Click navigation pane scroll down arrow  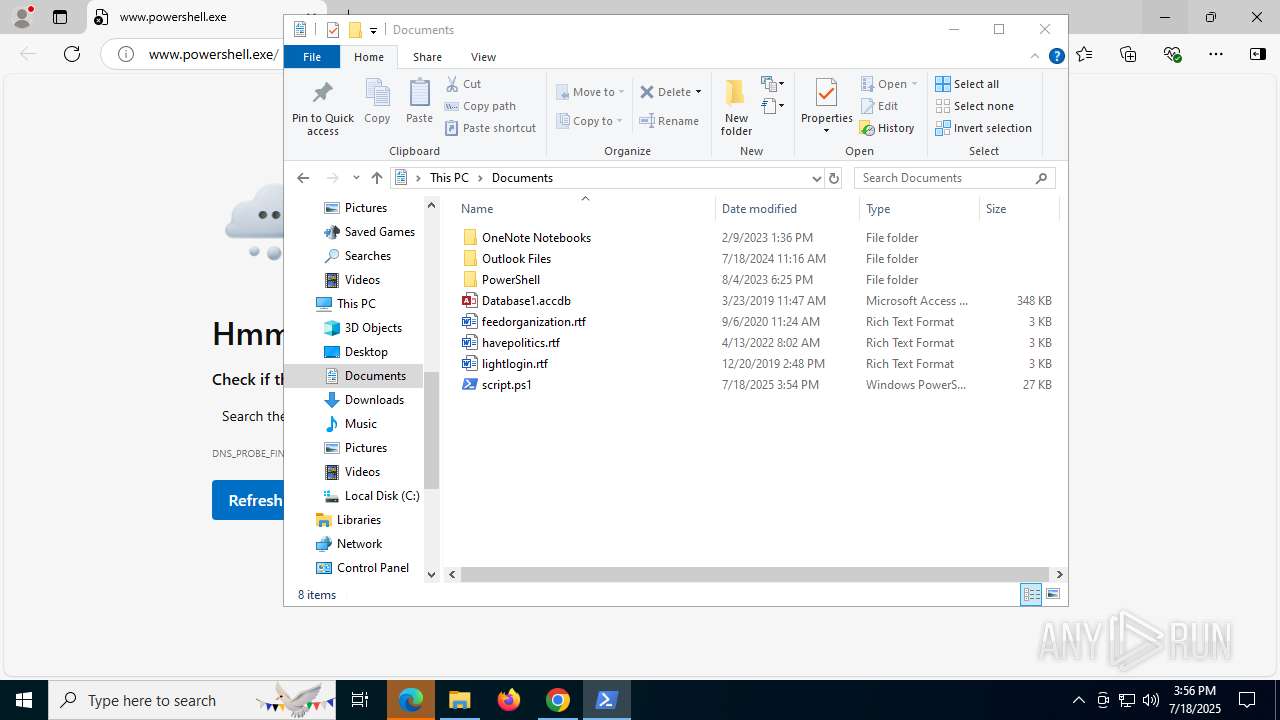click(432, 575)
